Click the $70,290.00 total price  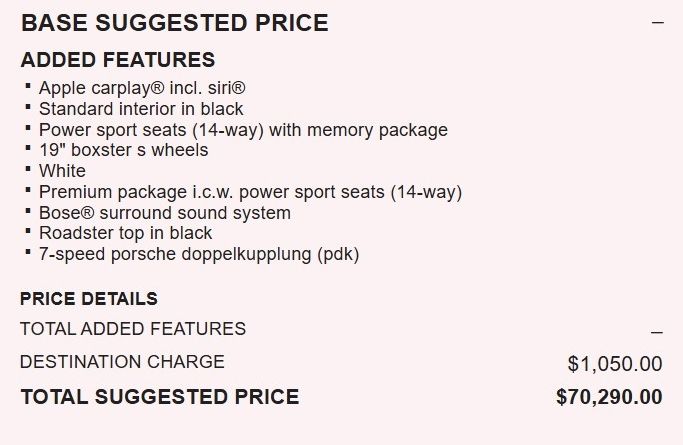609,397
